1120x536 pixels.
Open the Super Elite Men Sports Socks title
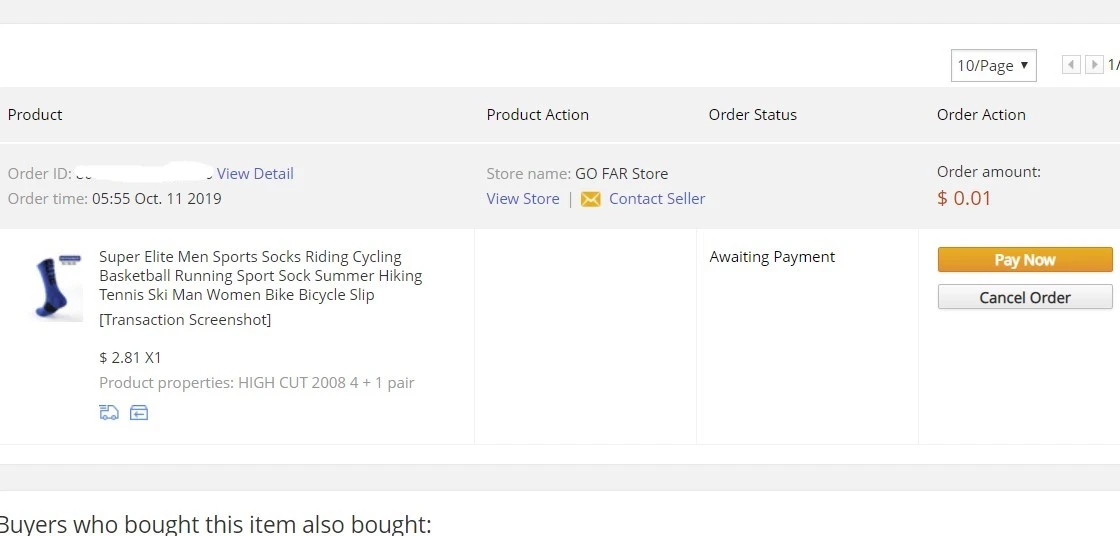[261, 275]
